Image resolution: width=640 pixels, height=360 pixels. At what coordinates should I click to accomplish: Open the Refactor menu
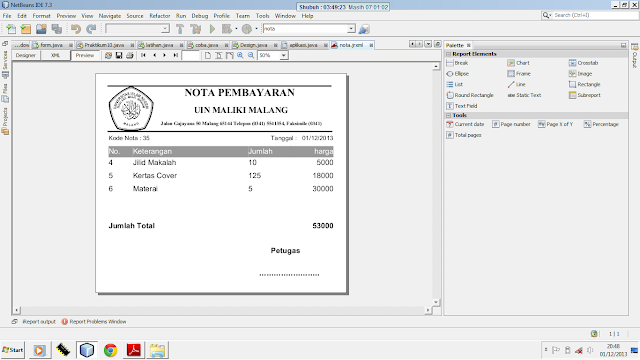[160, 16]
